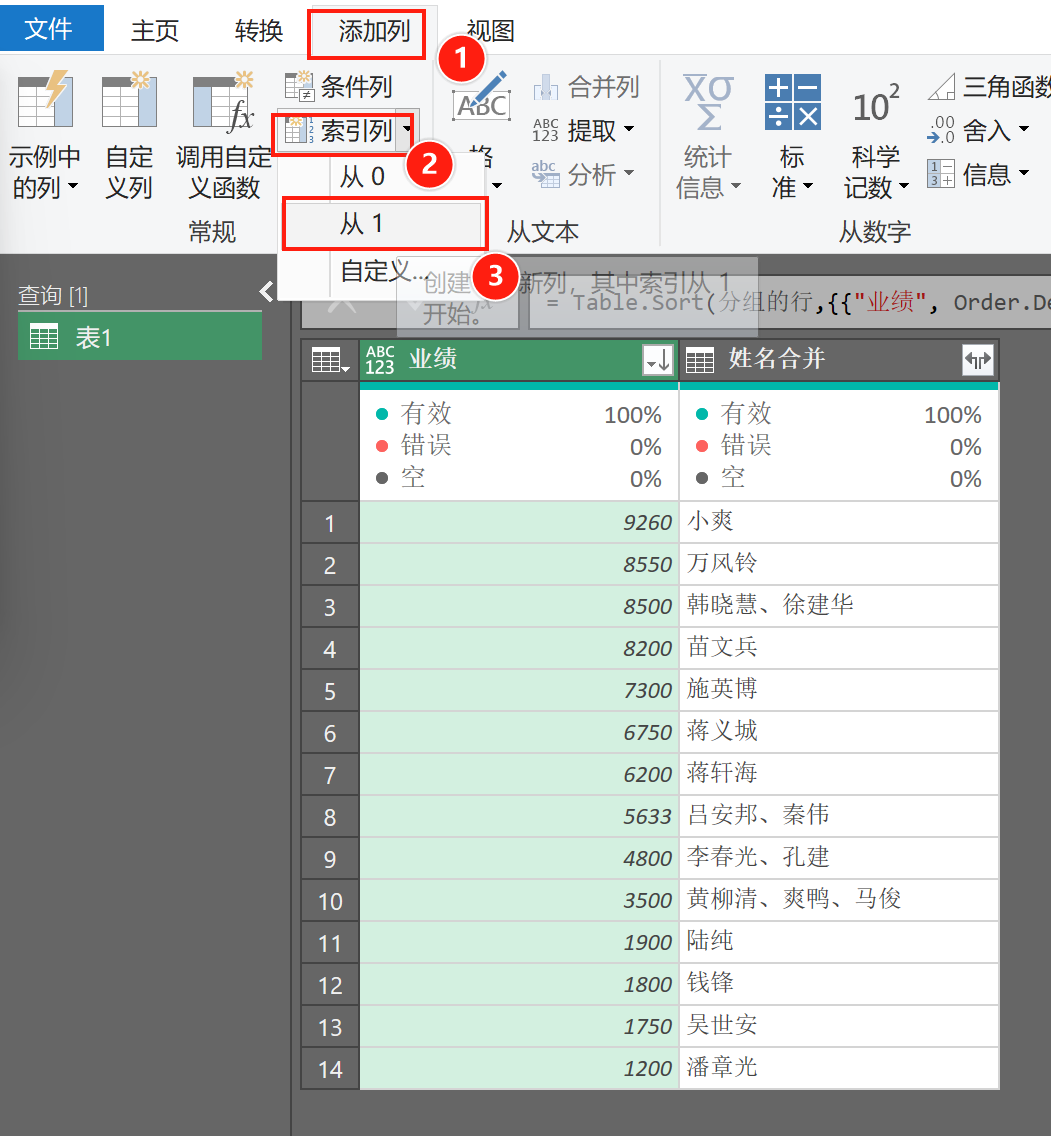Select row number 7 header
The width and height of the screenshot is (1051, 1136).
[x=330, y=774]
